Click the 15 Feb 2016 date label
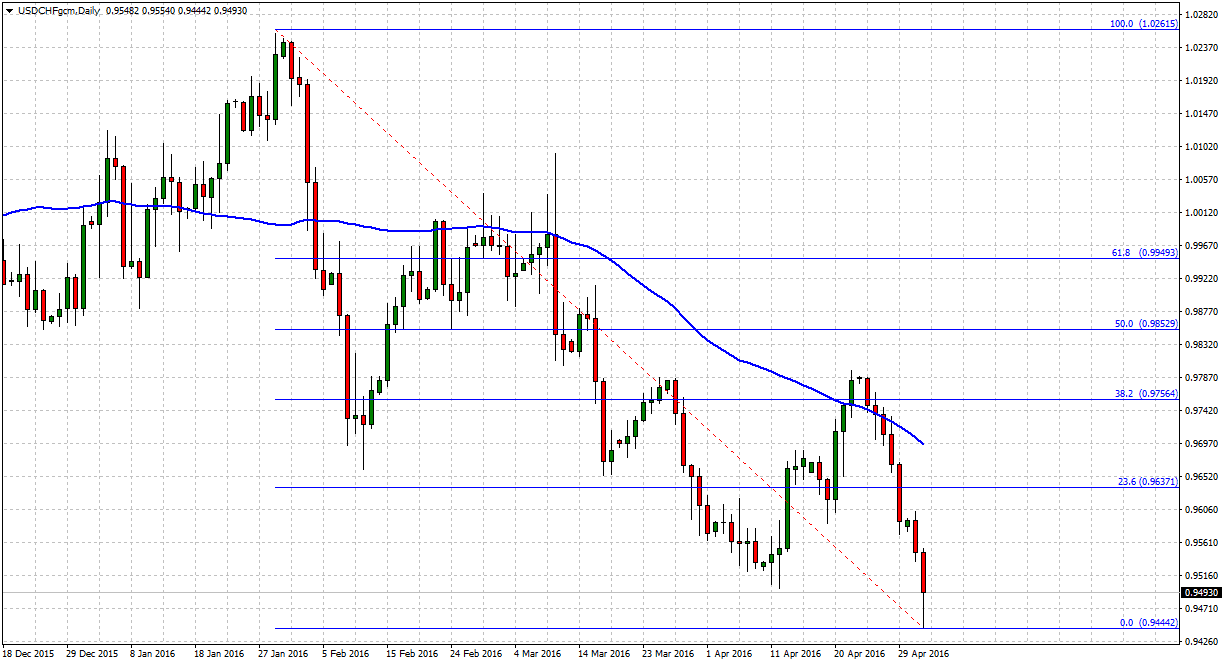The image size is (1222, 665). 412,654
